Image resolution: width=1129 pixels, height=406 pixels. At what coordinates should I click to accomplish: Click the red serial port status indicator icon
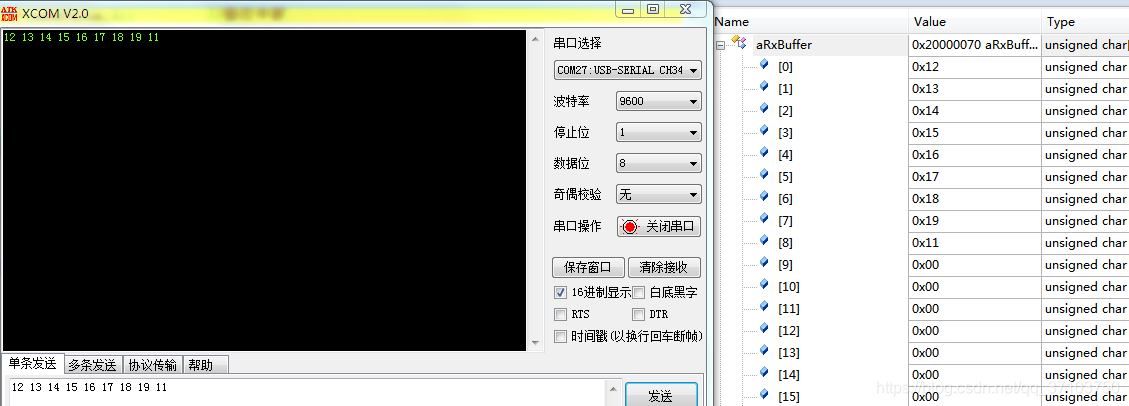point(630,226)
